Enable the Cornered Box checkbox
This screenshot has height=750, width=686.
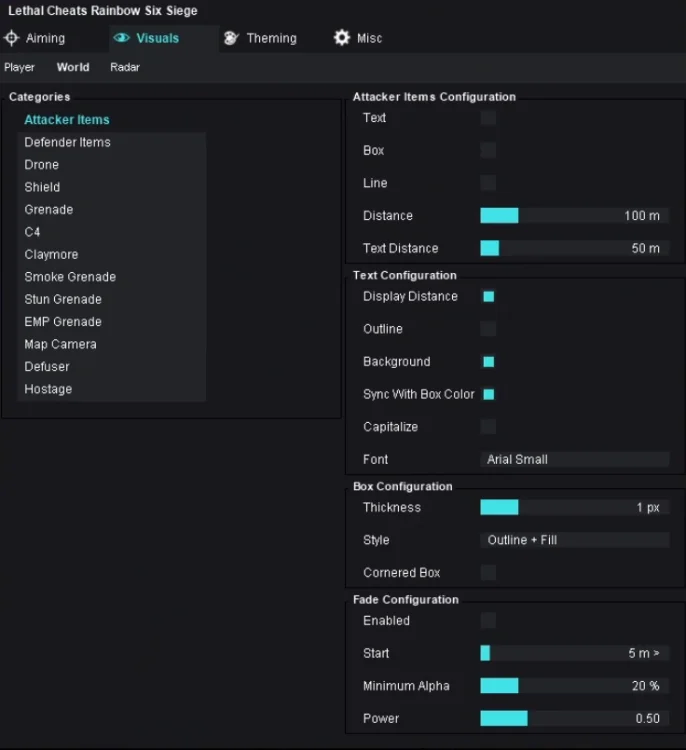click(488, 573)
